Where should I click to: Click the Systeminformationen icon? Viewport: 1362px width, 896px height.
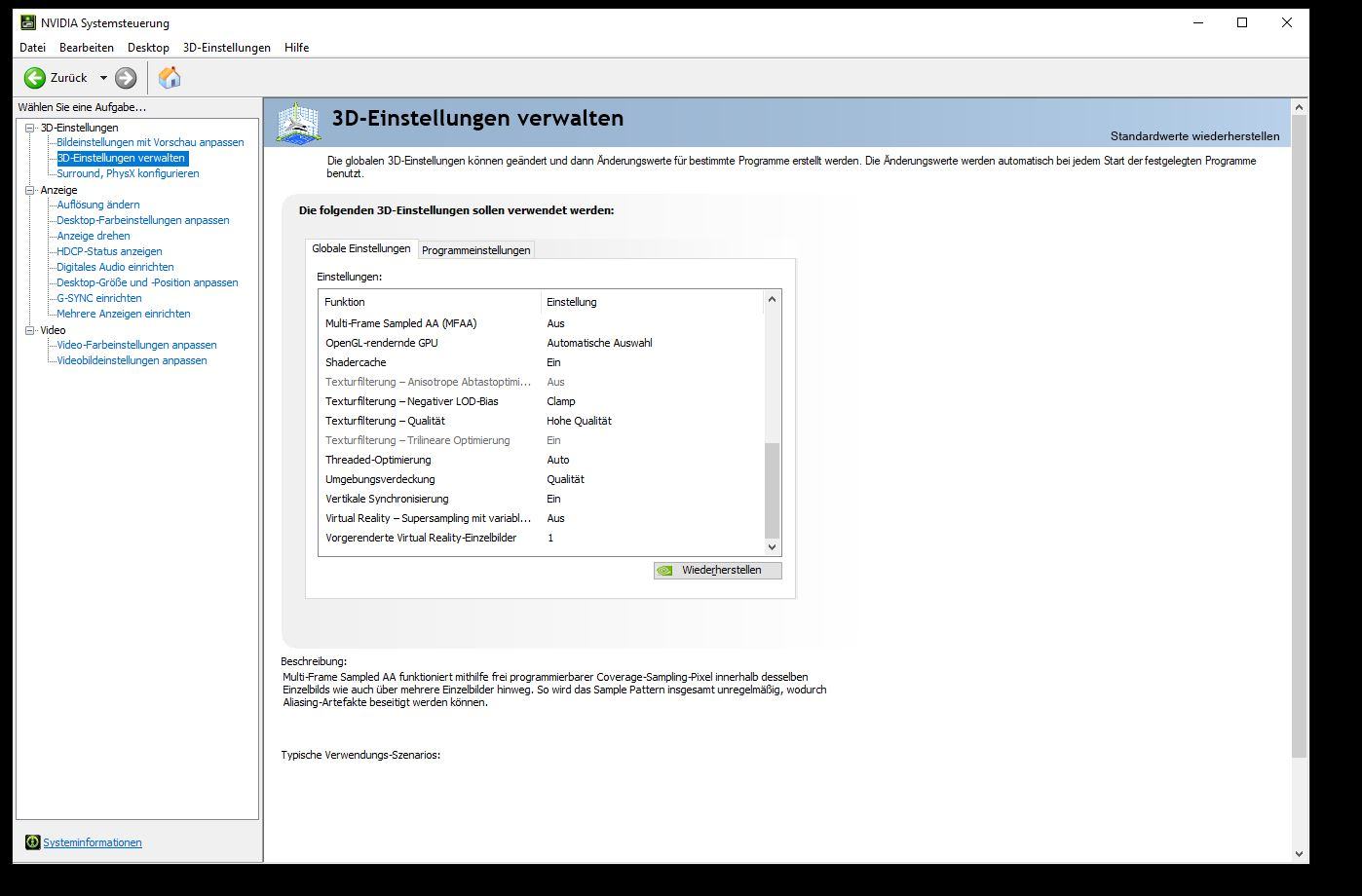coord(32,842)
